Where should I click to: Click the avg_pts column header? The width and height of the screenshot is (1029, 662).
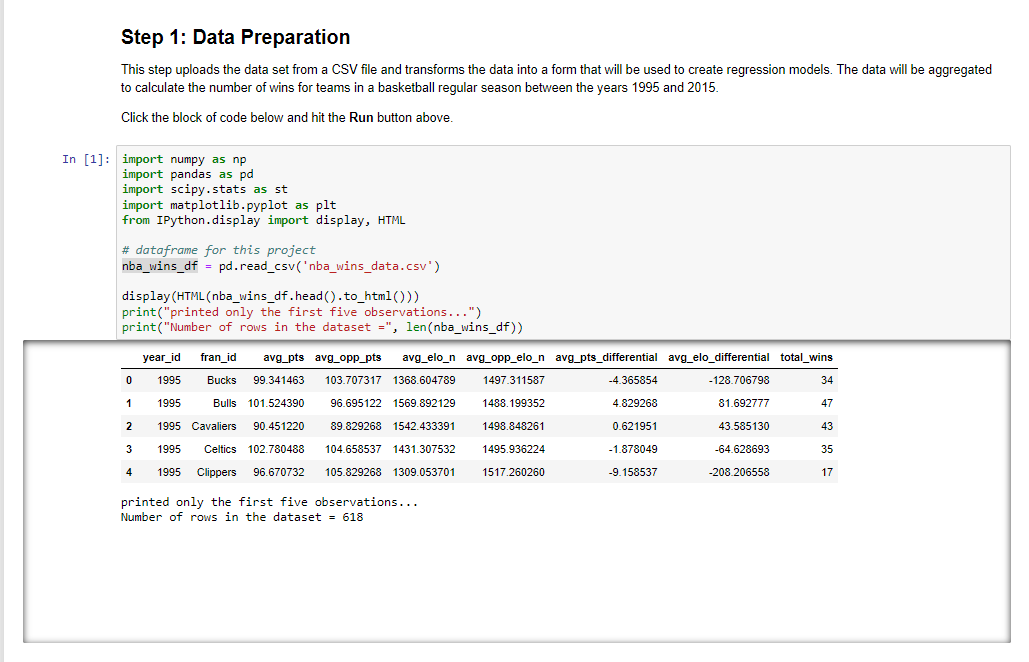284,358
